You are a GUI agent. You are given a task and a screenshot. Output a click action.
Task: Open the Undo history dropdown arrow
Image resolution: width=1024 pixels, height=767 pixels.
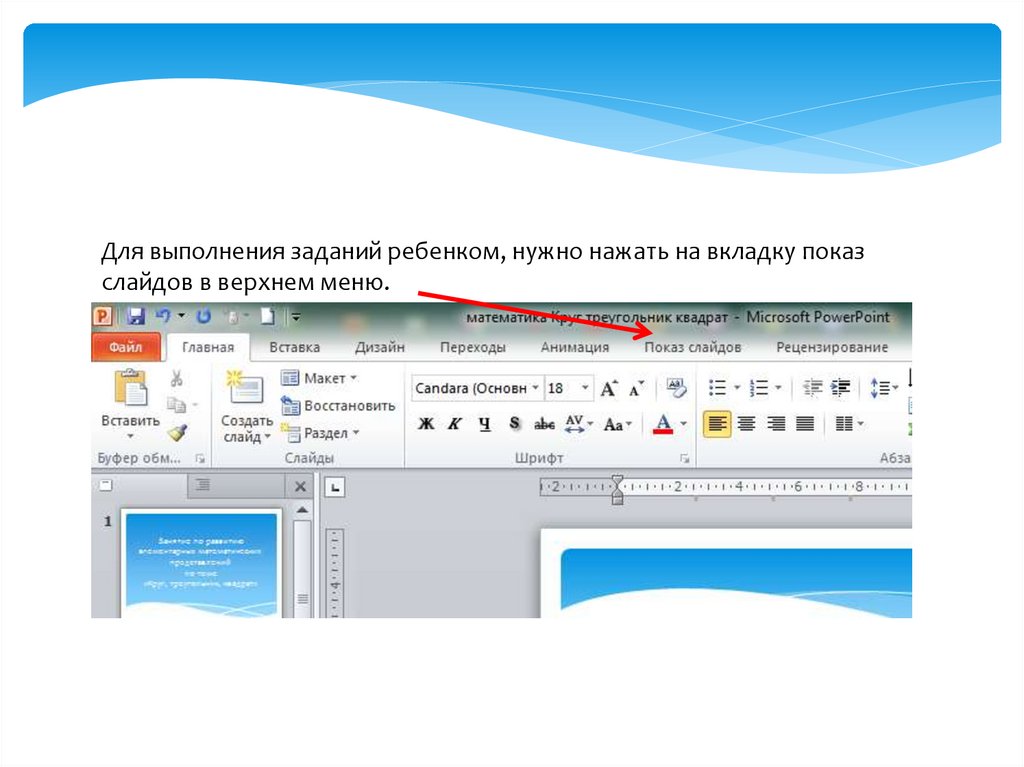coord(181,317)
